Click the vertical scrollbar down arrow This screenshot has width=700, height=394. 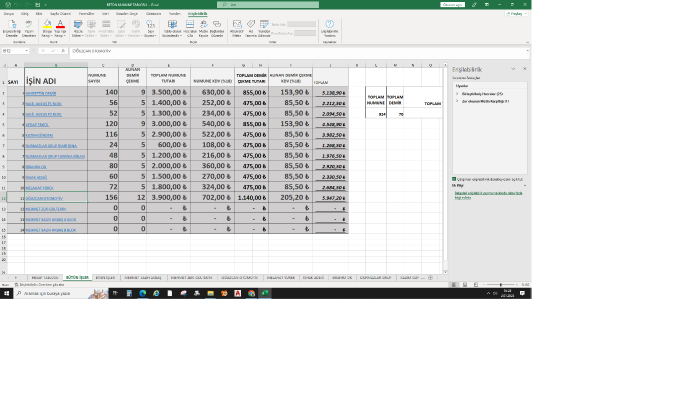click(x=445, y=272)
